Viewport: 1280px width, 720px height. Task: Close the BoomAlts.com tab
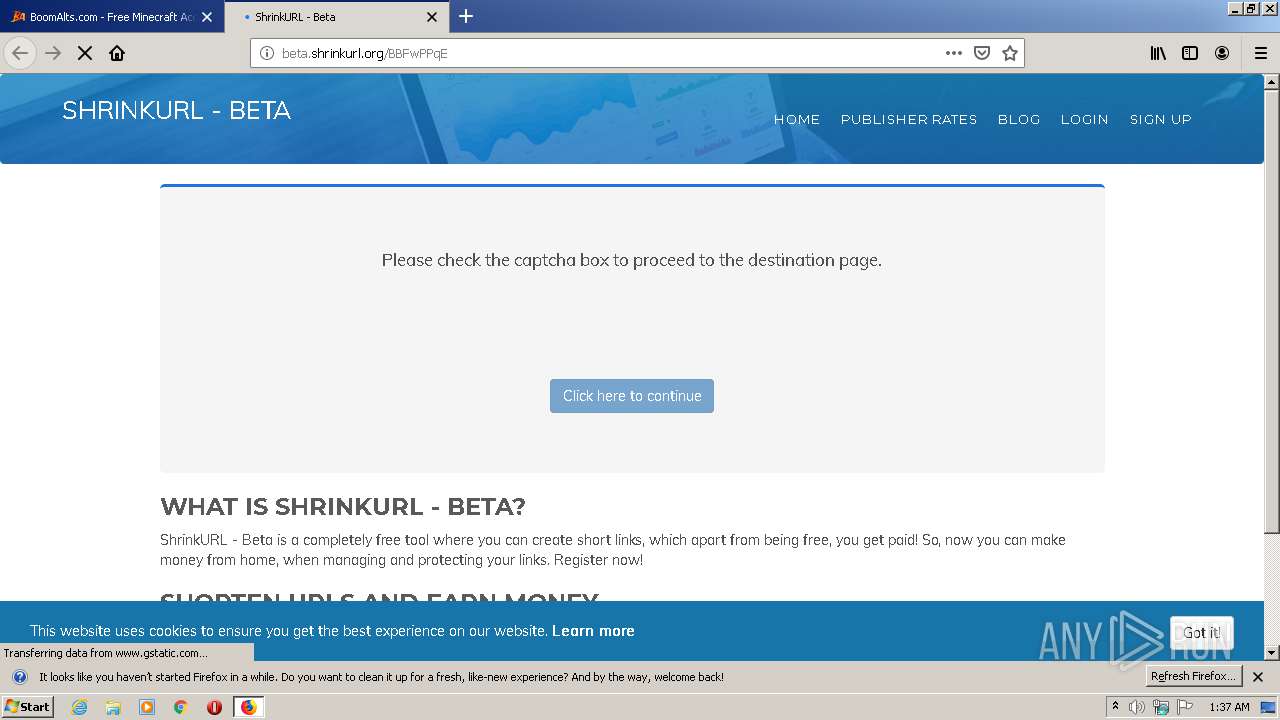(x=207, y=17)
